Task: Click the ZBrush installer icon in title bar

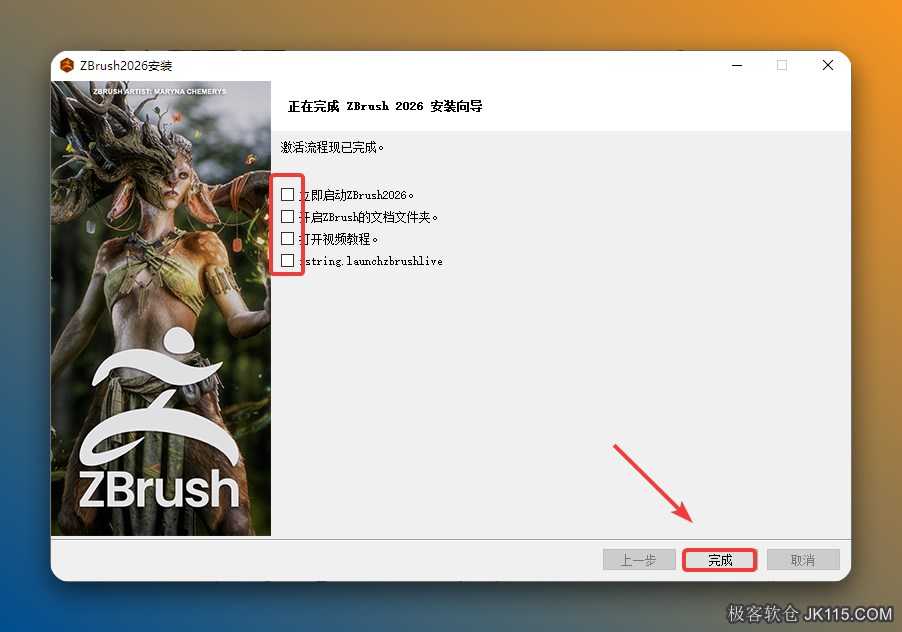Action: [67, 66]
